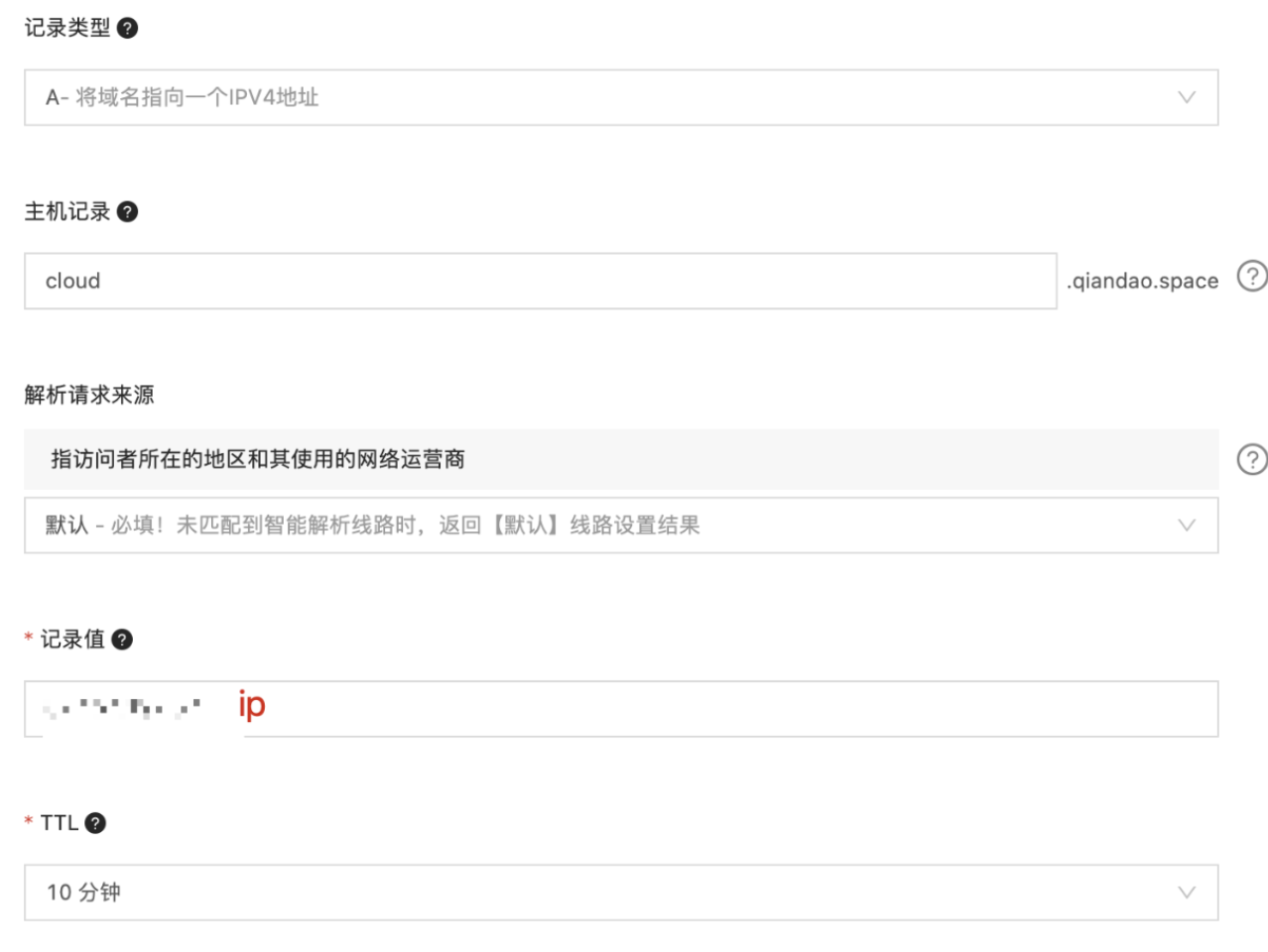Click the help icon beside 记录类型
This screenshot has width=1268, height=952.
(x=127, y=28)
